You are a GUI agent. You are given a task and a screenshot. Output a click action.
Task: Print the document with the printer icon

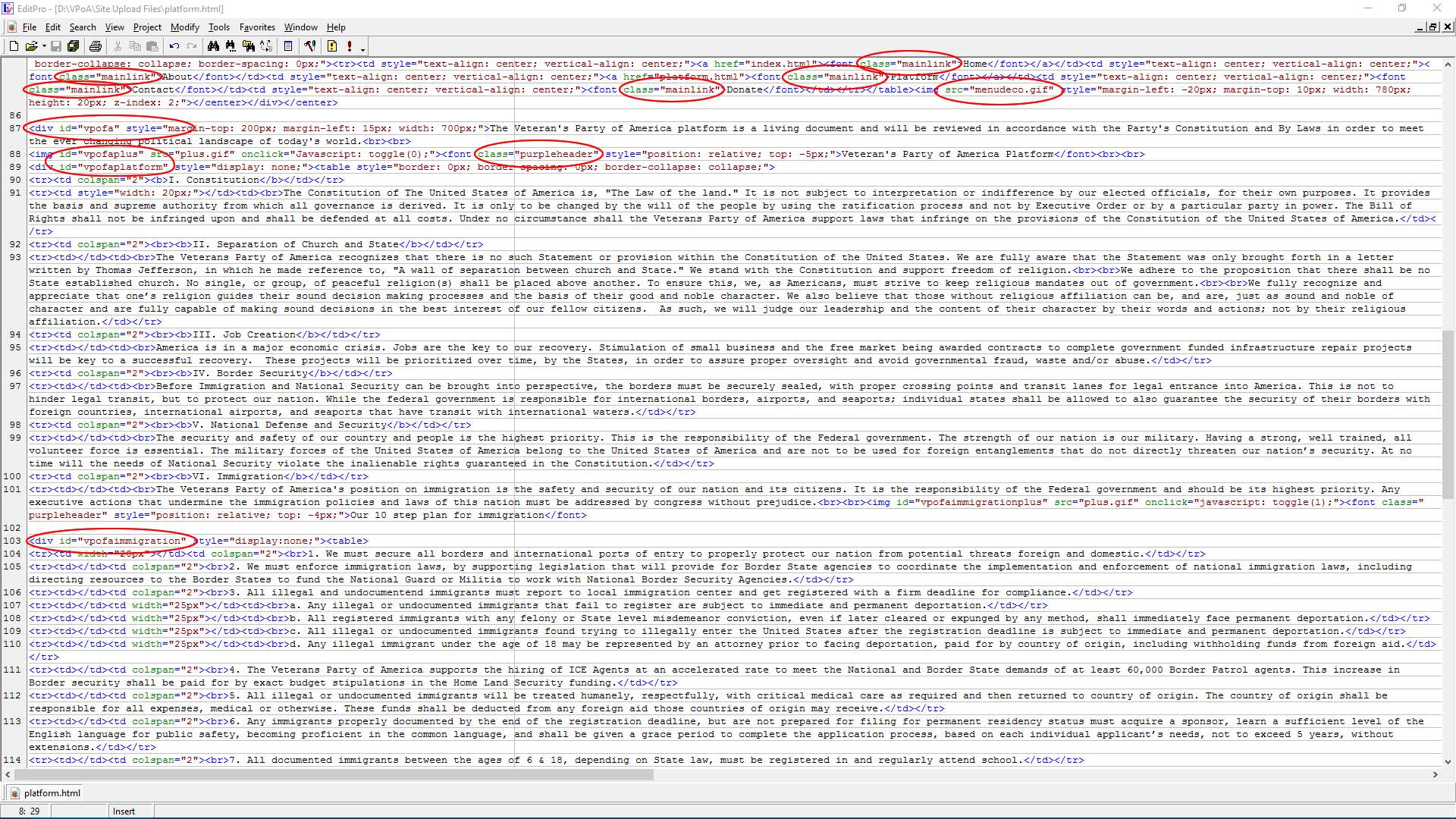[95, 46]
